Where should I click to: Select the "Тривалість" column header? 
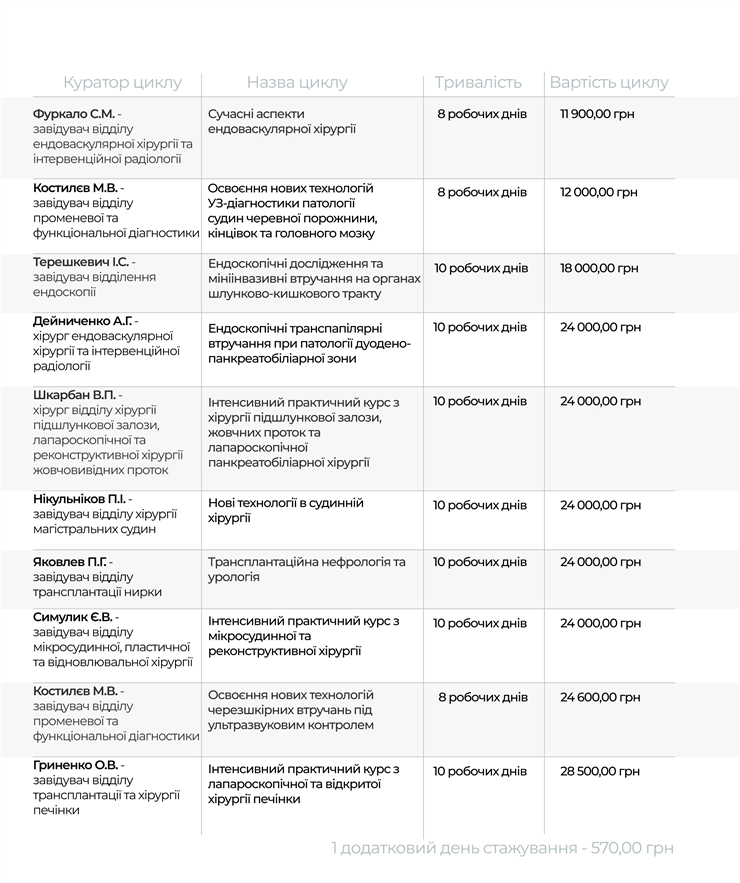[478, 82]
